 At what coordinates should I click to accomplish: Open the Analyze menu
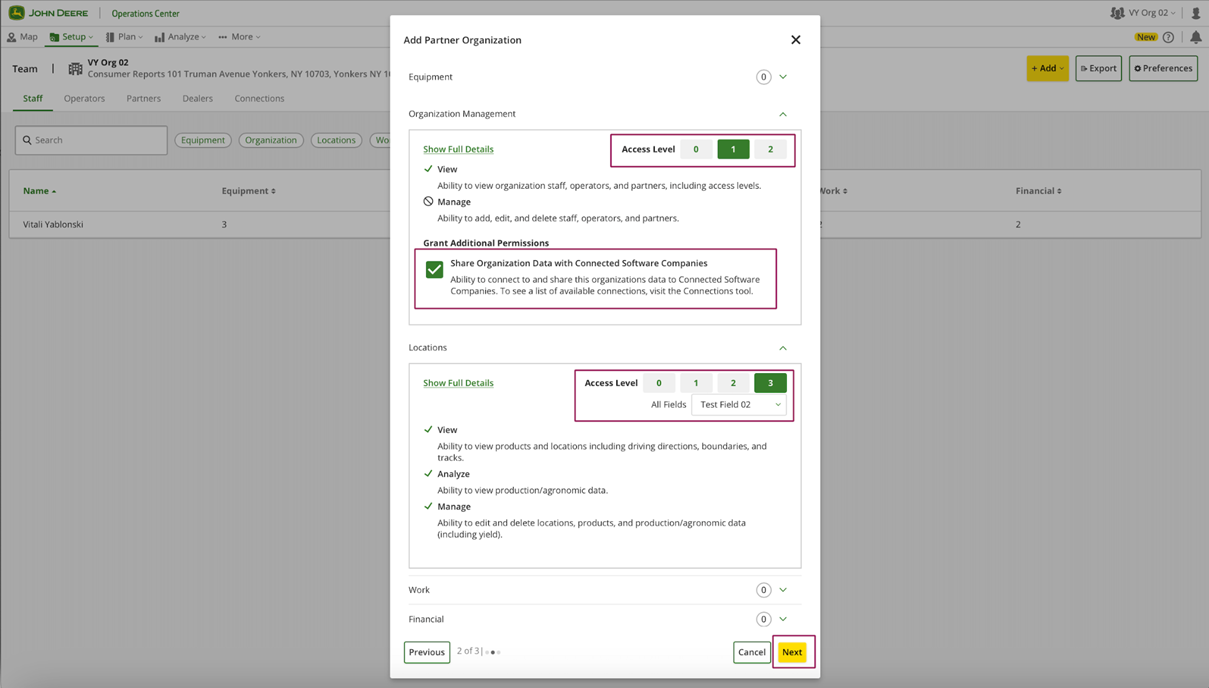[180, 37]
